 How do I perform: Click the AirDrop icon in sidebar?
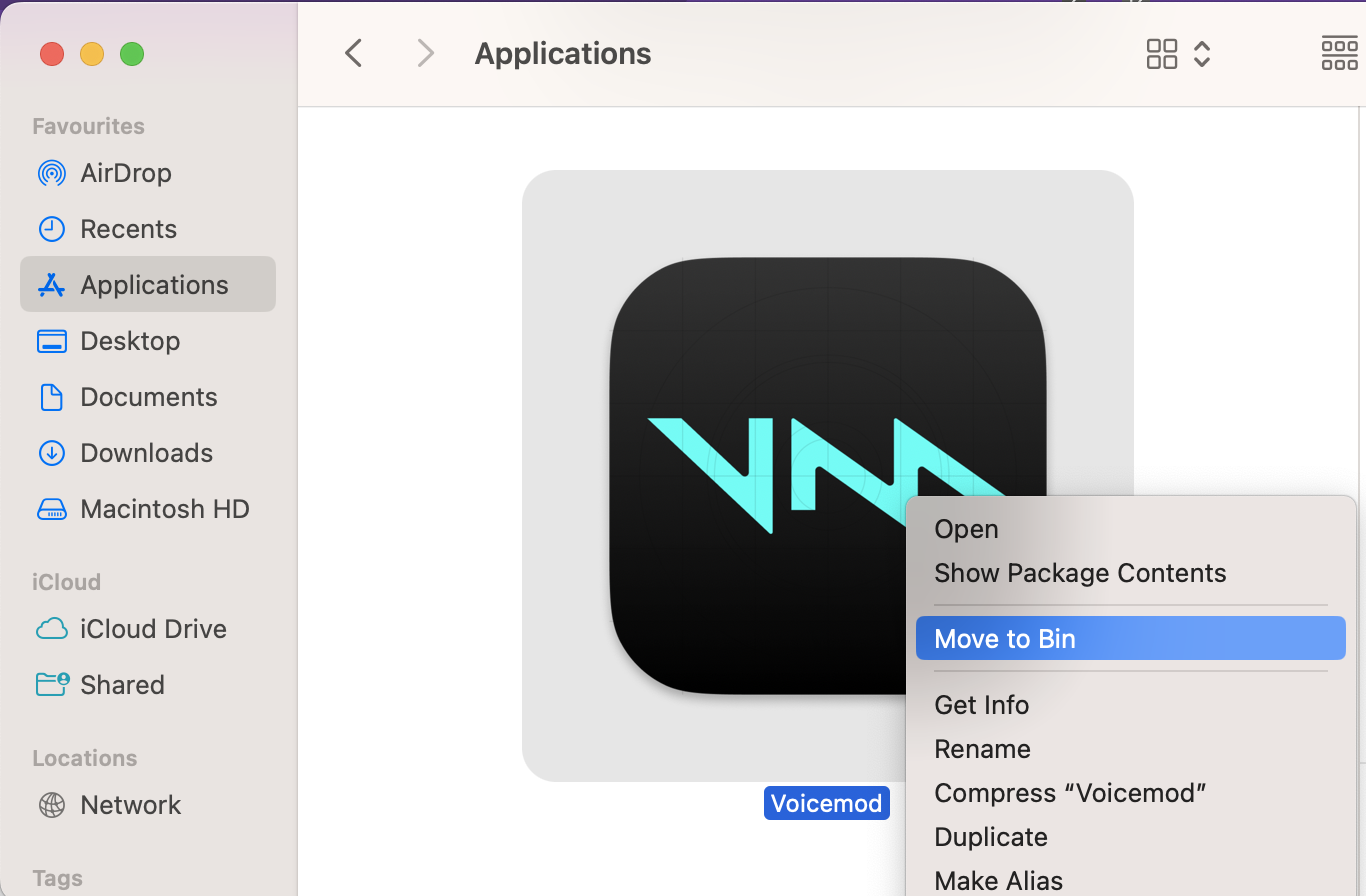(51, 173)
